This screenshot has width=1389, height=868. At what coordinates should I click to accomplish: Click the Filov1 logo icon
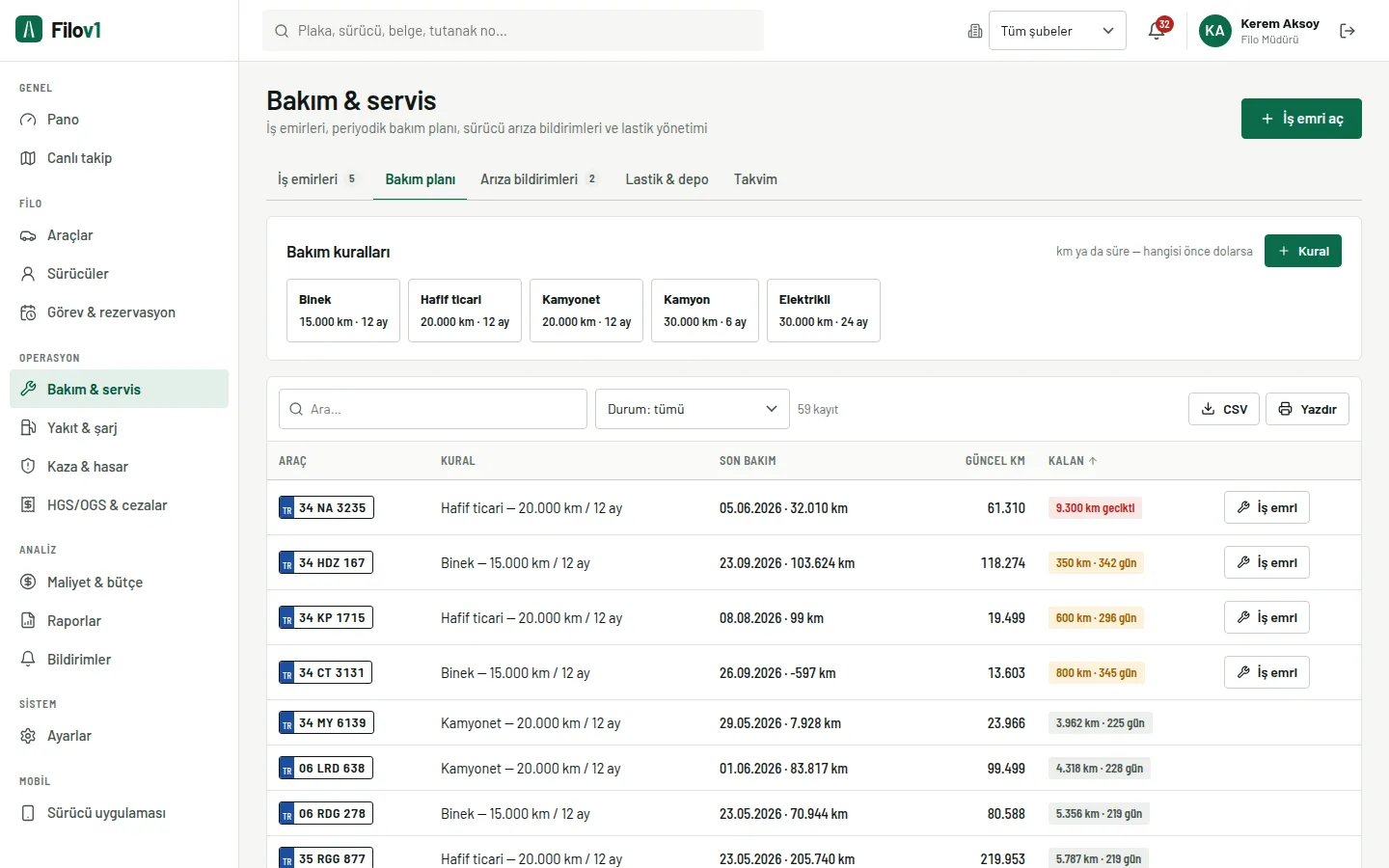click(29, 30)
